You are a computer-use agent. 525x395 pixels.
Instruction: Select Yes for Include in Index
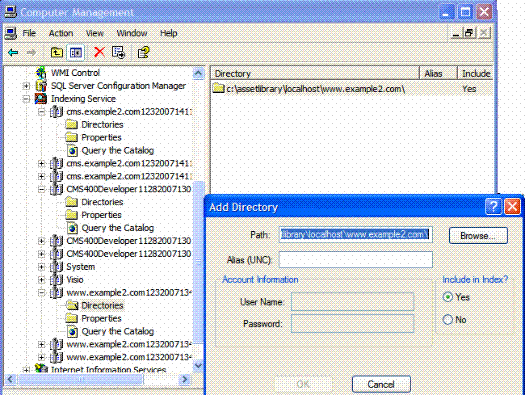tap(448, 297)
